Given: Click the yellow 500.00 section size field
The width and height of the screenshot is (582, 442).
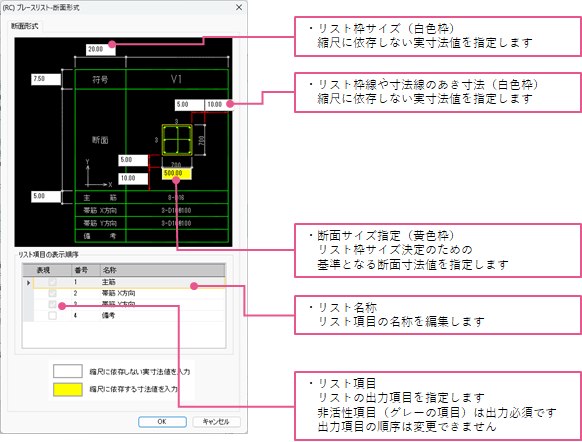Looking at the screenshot, I should tap(177, 174).
